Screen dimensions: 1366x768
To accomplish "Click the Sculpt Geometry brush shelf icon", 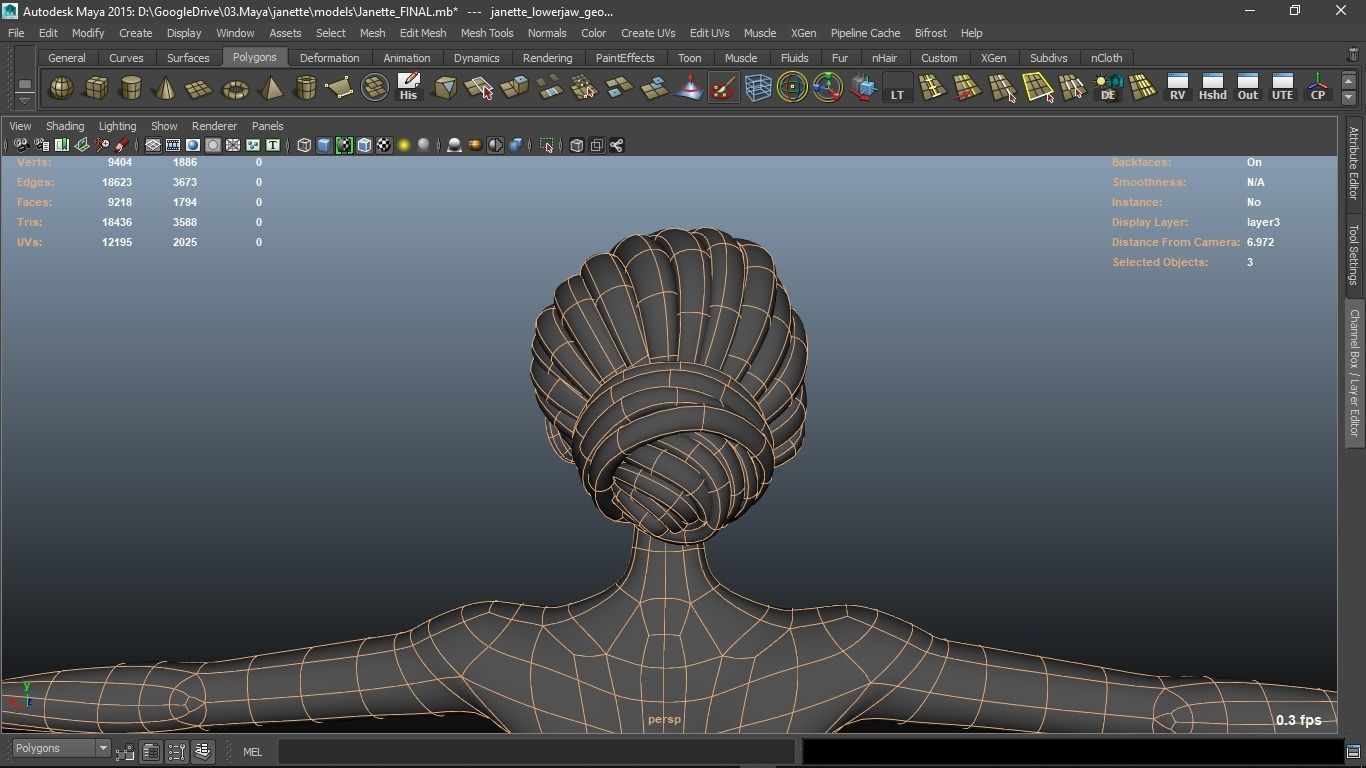I will pyautogui.click(x=723, y=88).
